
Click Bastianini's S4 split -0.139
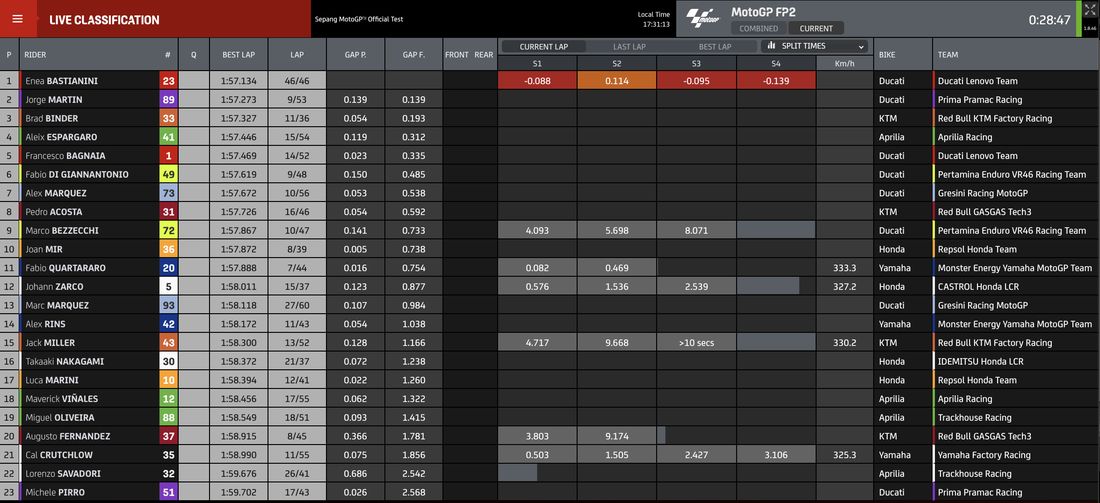(x=777, y=81)
